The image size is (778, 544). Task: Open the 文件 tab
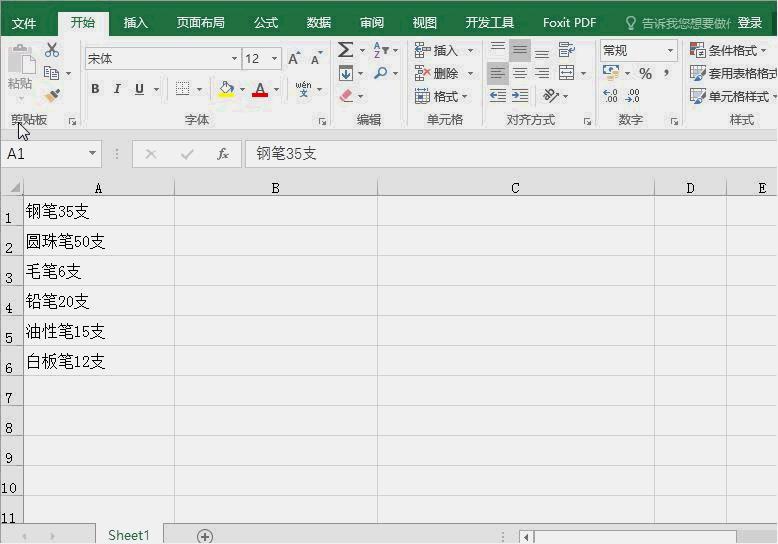(x=24, y=23)
